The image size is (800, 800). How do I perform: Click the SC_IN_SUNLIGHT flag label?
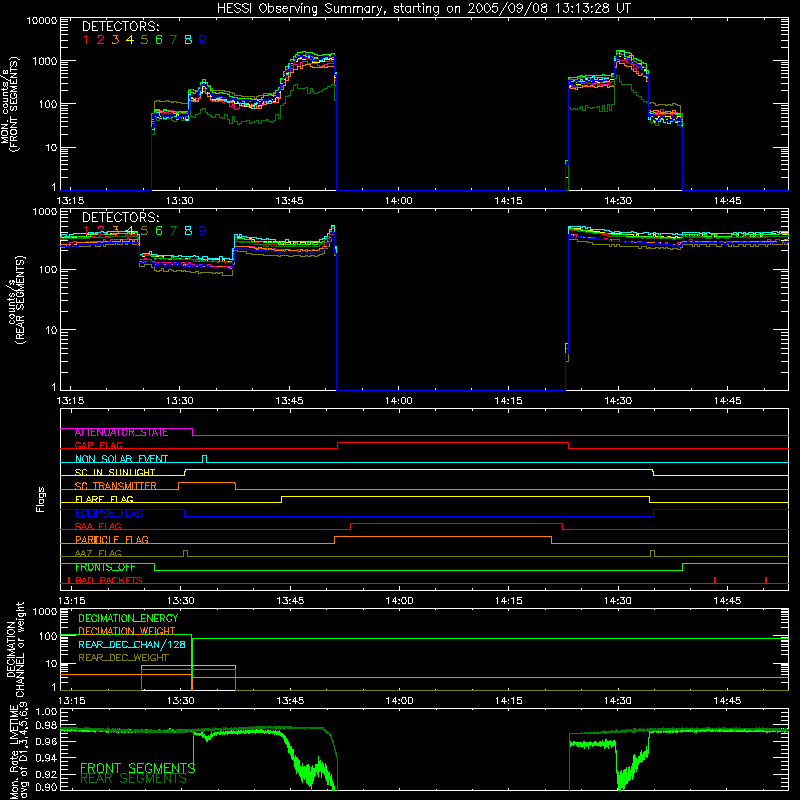click(x=115, y=472)
